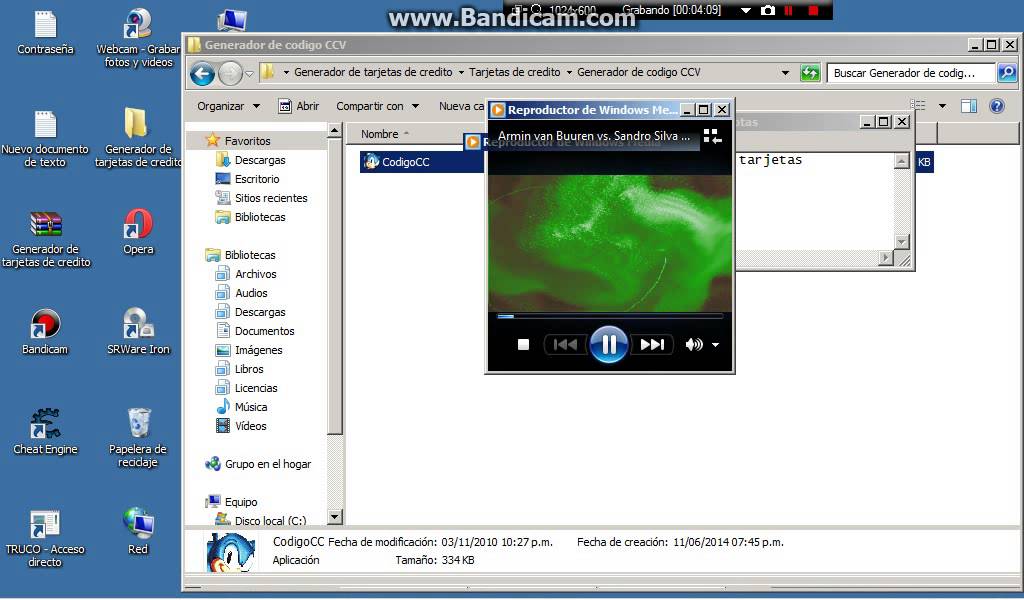
Task: Open Explorer help icon
Action: click(997, 106)
